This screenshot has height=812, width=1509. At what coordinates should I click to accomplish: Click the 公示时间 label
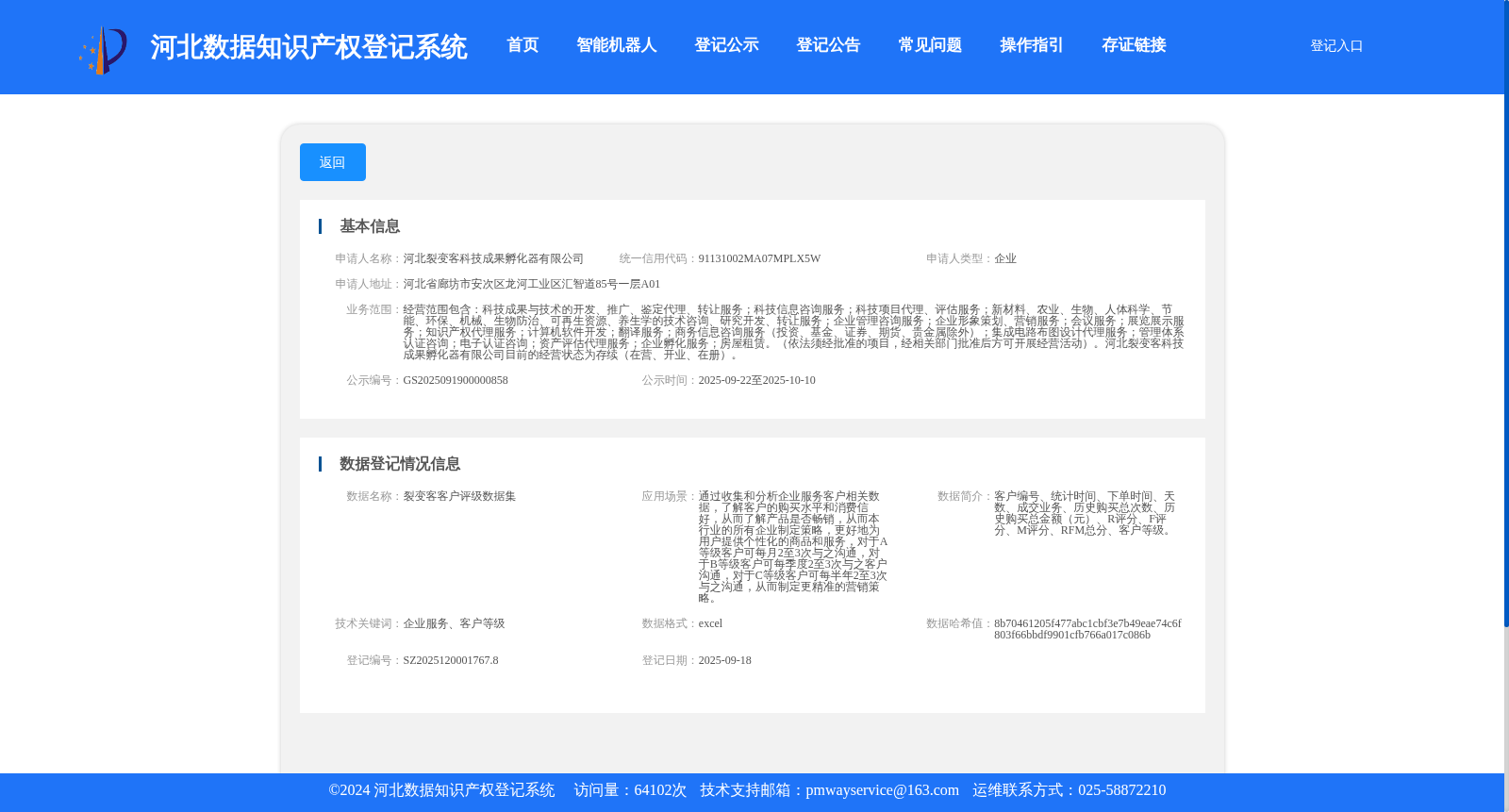click(x=670, y=380)
